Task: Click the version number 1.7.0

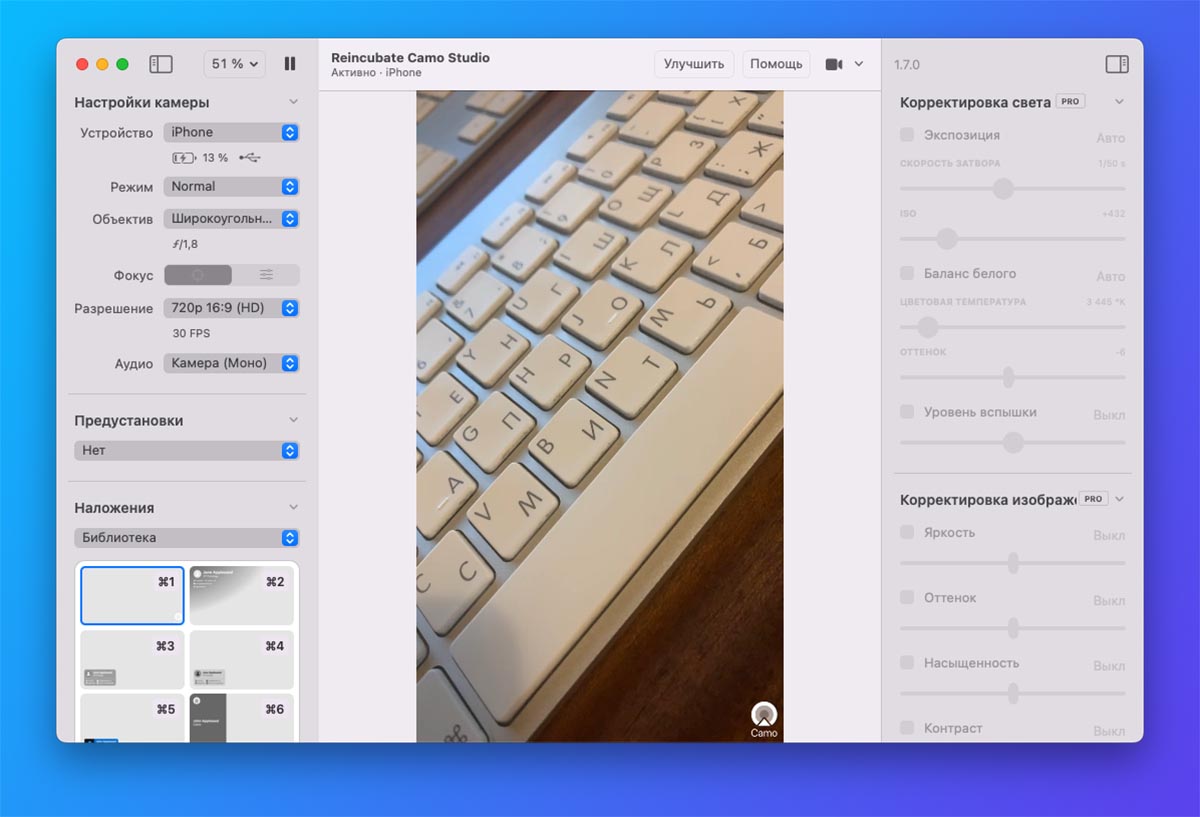Action: [907, 64]
